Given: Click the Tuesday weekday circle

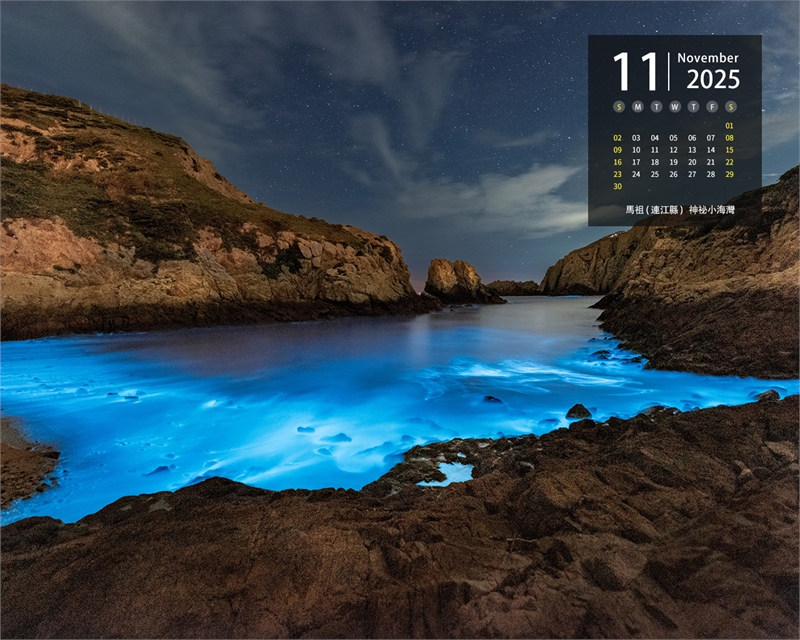Looking at the screenshot, I should coord(655,107).
